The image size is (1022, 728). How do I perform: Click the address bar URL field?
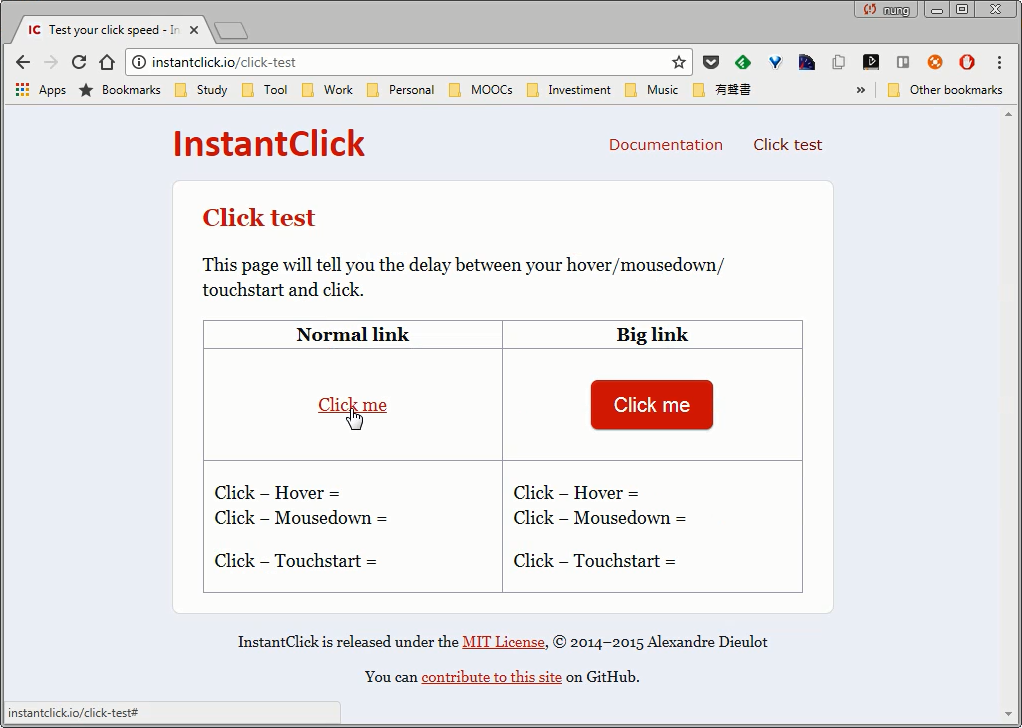(x=409, y=63)
